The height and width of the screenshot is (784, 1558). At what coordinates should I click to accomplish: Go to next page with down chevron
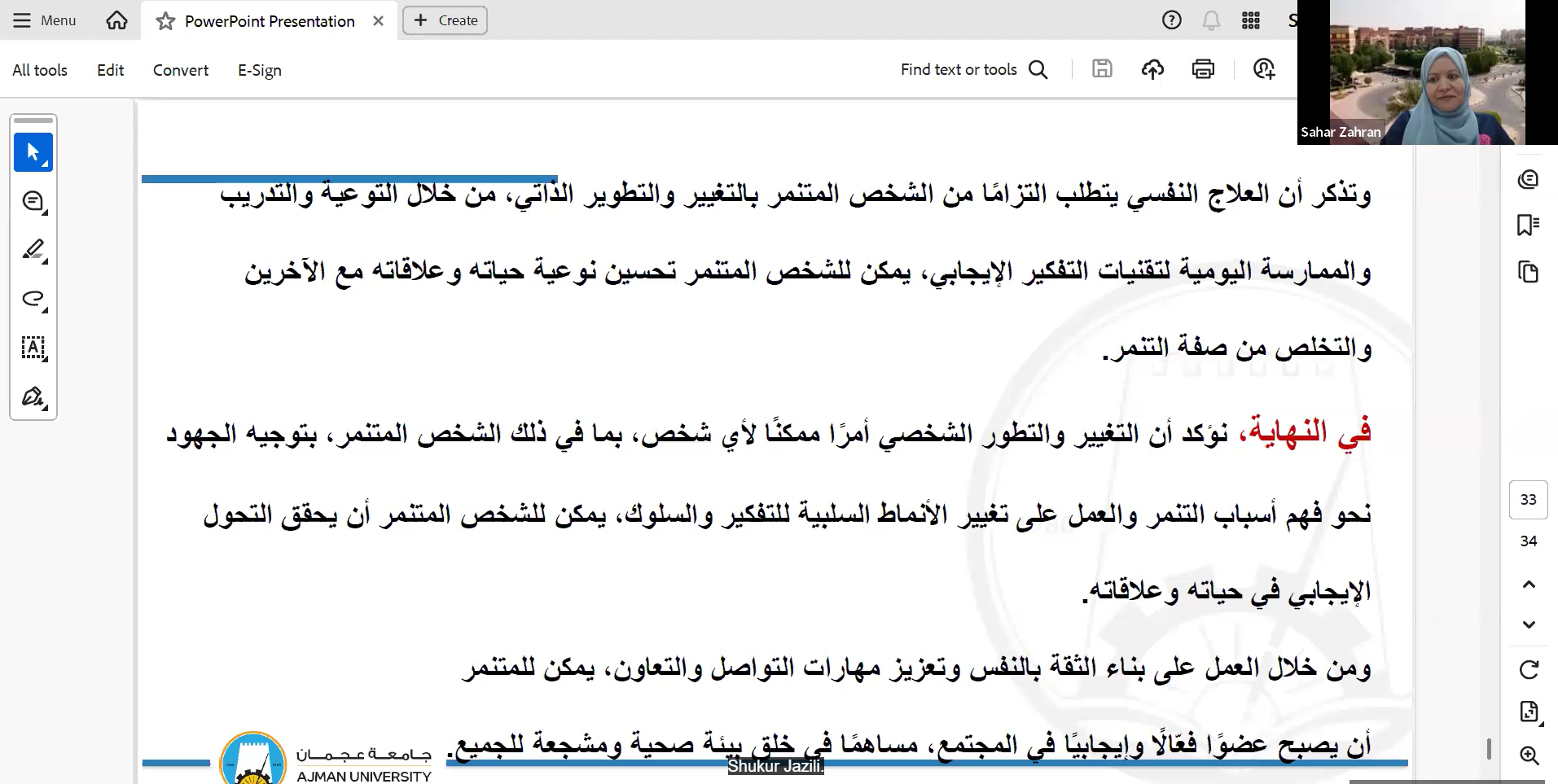coord(1529,624)
